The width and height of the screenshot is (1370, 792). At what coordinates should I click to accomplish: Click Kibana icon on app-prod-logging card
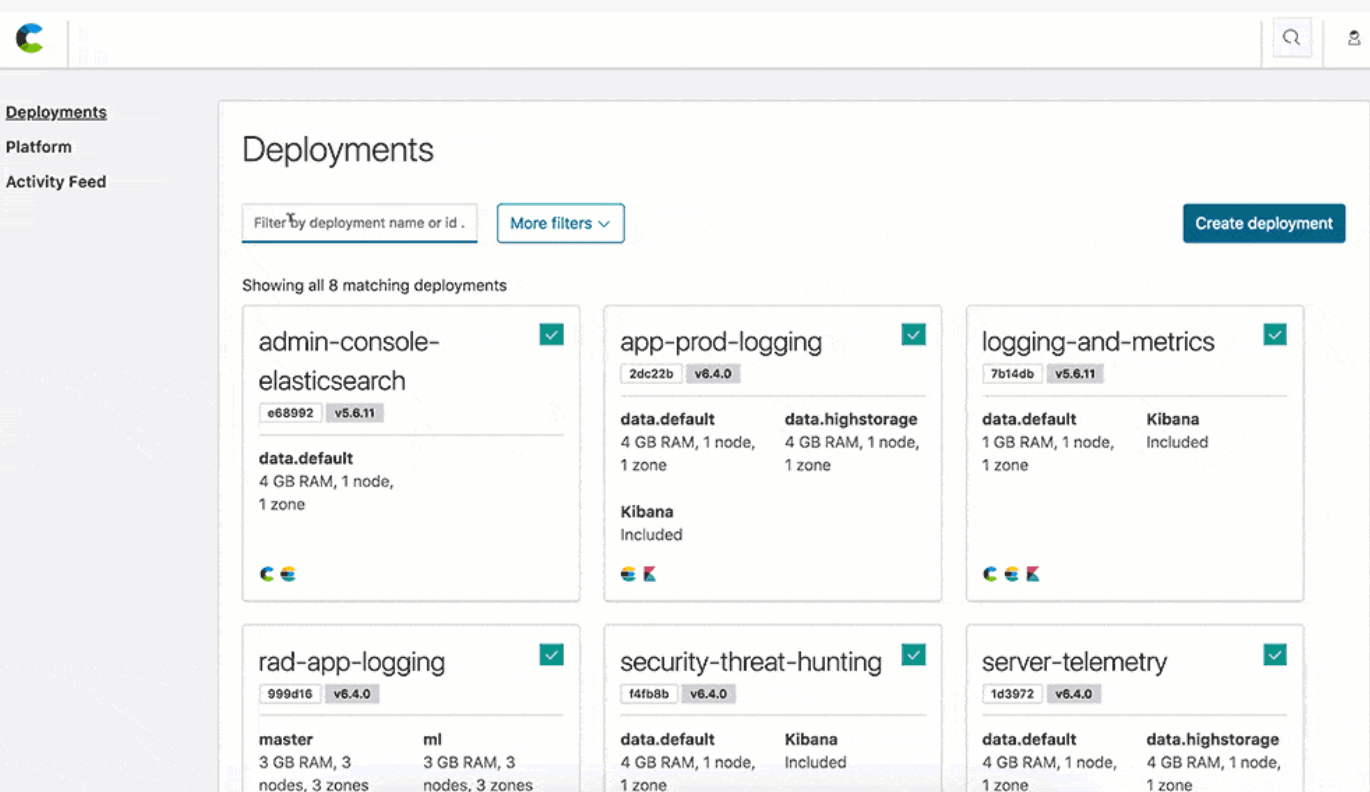coord(650,574)
